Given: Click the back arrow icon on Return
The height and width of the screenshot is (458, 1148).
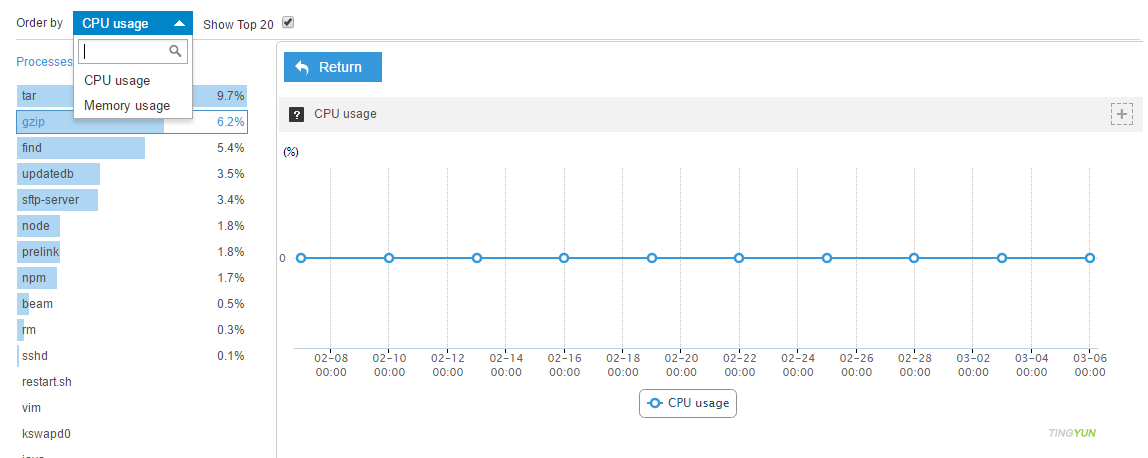Looking at the screenshot, I should (x=302, y=67).
